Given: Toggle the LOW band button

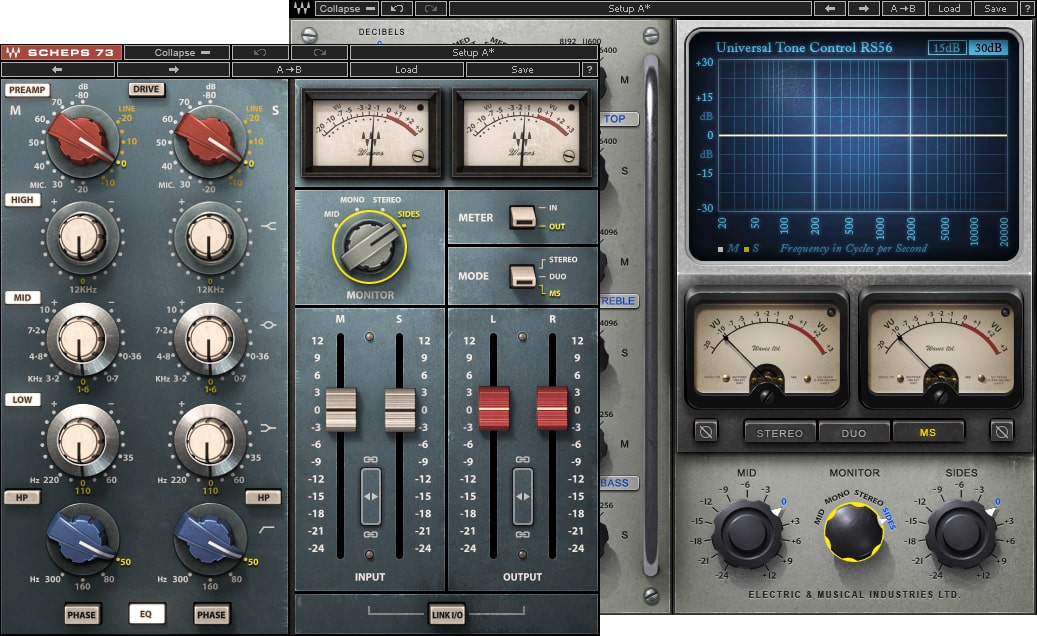Looking at the screenshot, I should click(x=22, y=399).
